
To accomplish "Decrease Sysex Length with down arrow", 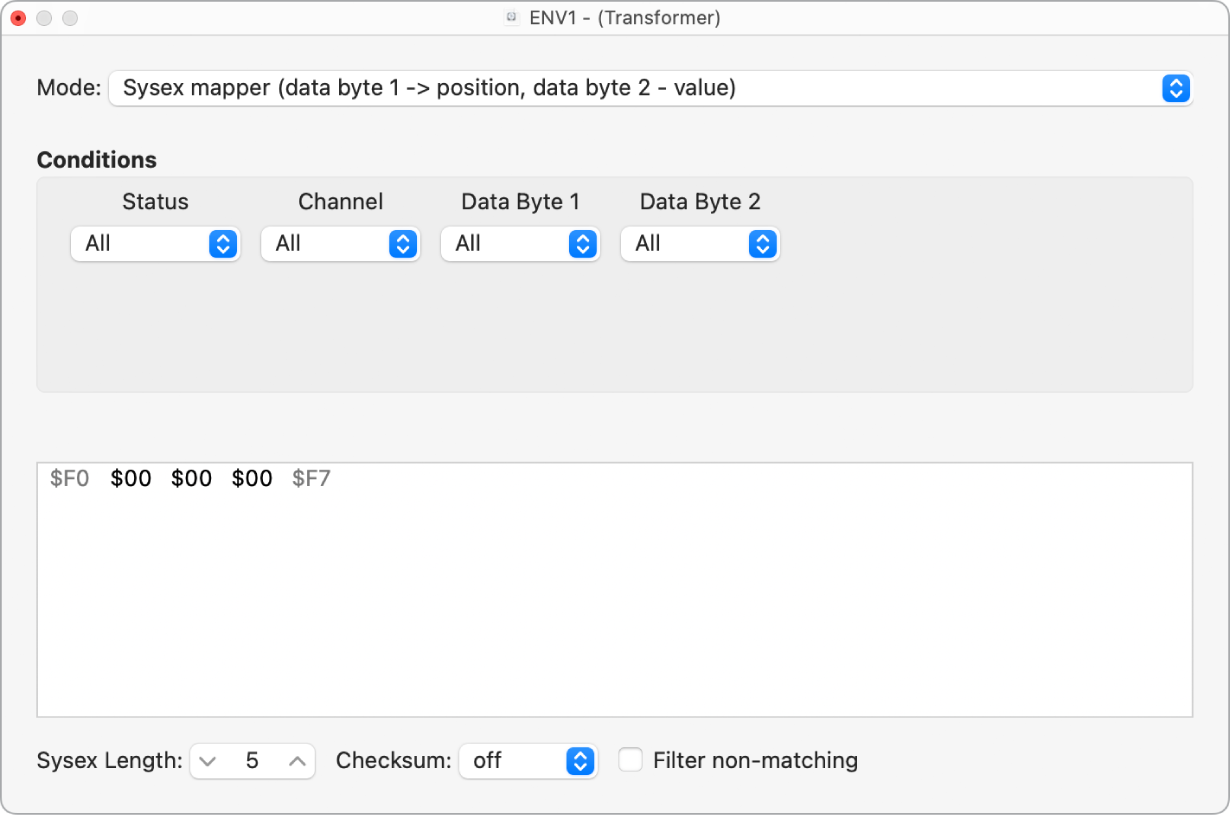I will (x=207, y=761).
